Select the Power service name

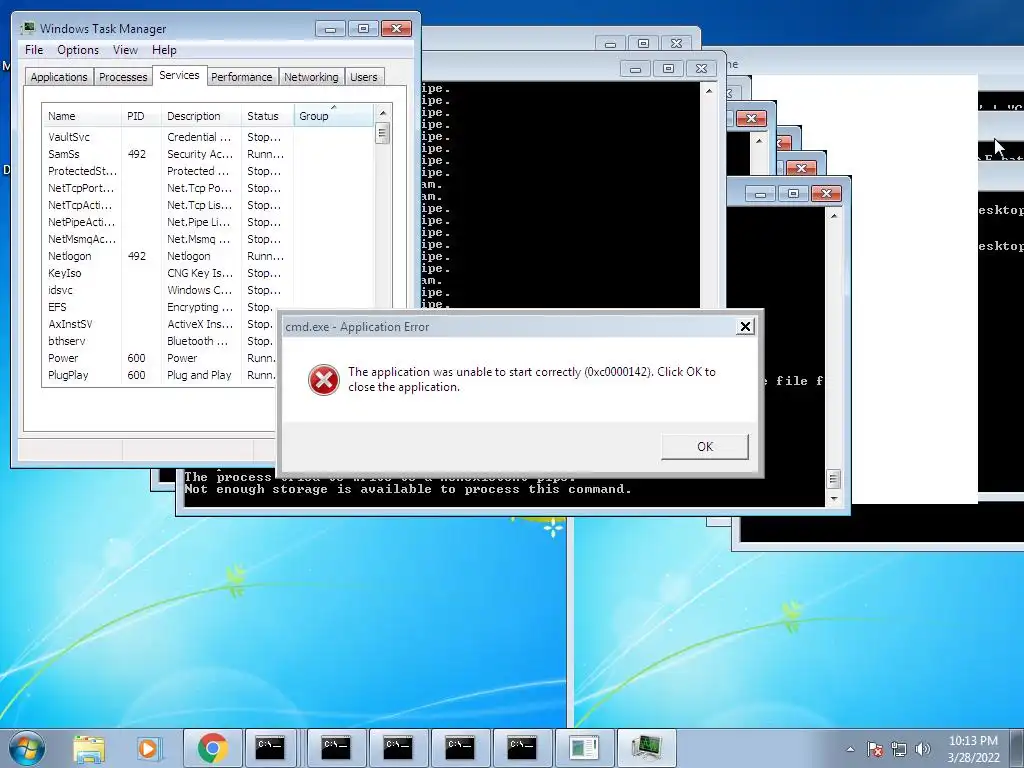[x=63, y=358]
